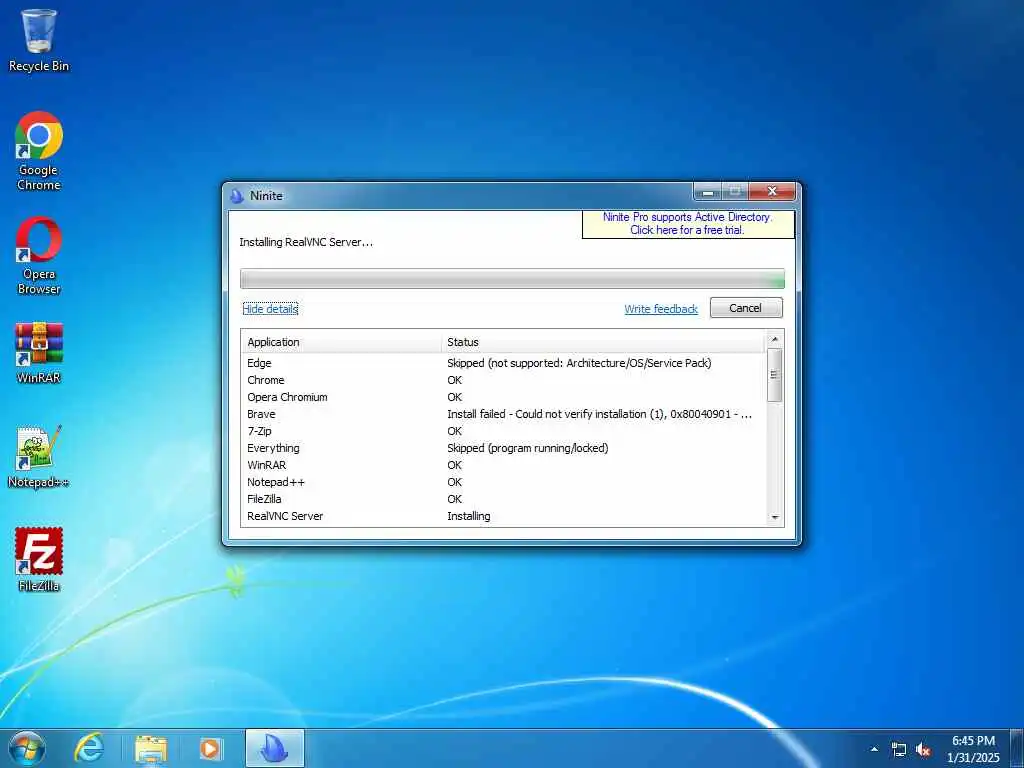This screenshot has height=768, width=1024.
Task: Open the Windows Start menu orb
Action: [x=27, y=748]
